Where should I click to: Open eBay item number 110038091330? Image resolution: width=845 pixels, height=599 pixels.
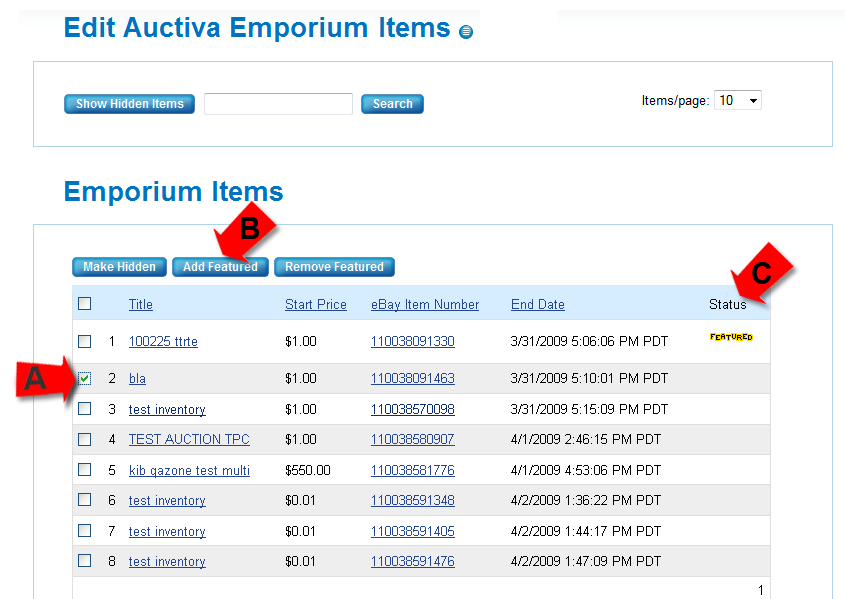413,342
